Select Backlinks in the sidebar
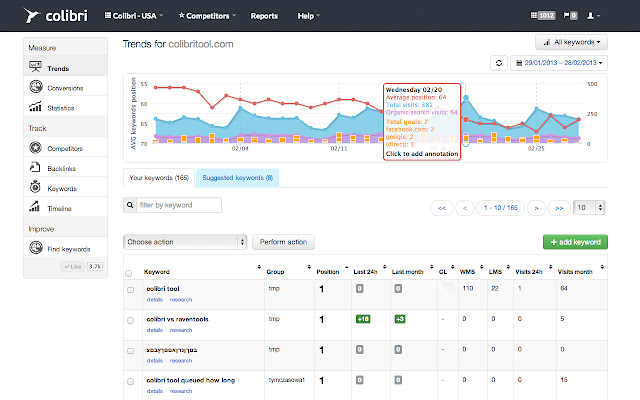Viewport: 640px width, 400px height. pos(65,167)
